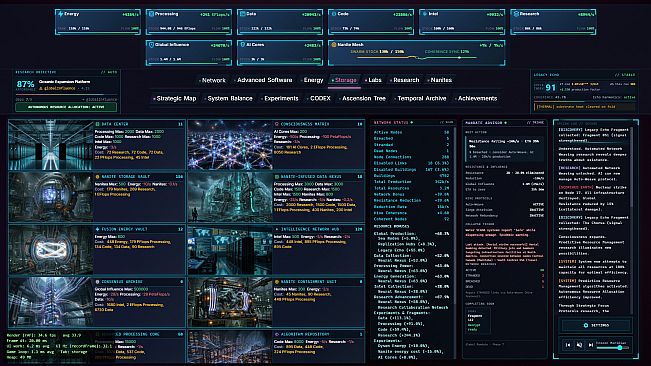Screen dimensions: 651x366
Task: Click the Settings gear button
Action: (x=596, y=325)
